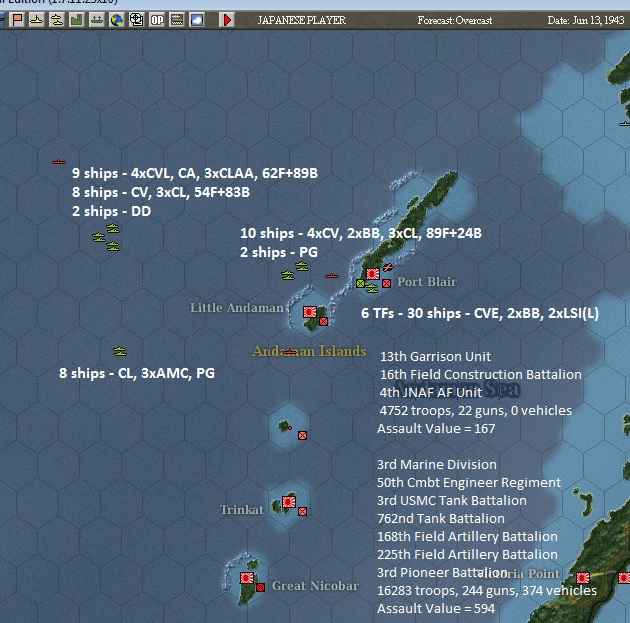
Task: Click the Little Andaman map label
Action: [237, 308]
